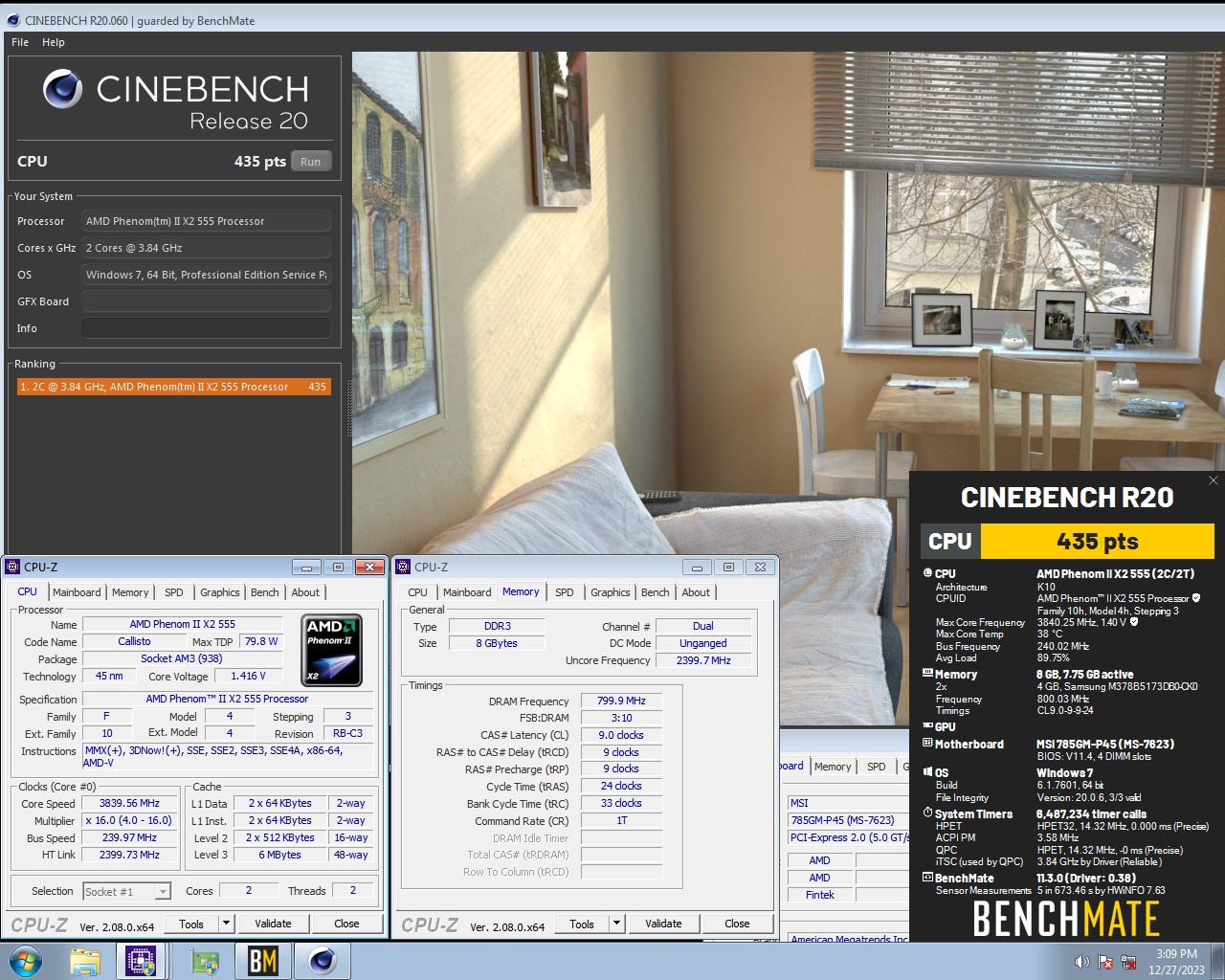Click the empty Info field in Cinebench
This screenshot has width=1225, height=980.
tap(206, 328)
